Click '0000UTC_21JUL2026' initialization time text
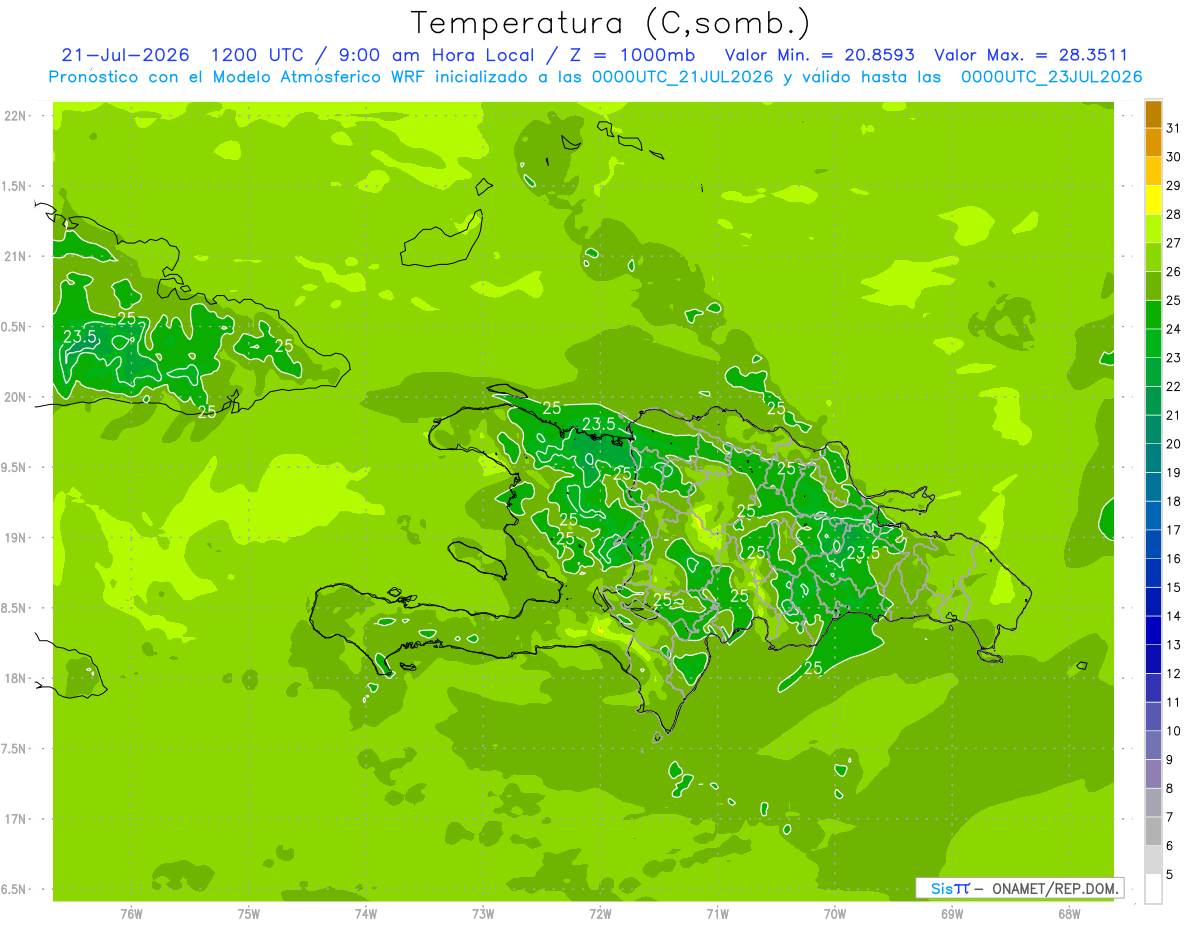Viewport: 1200px width, 927px height. point(683,77)
